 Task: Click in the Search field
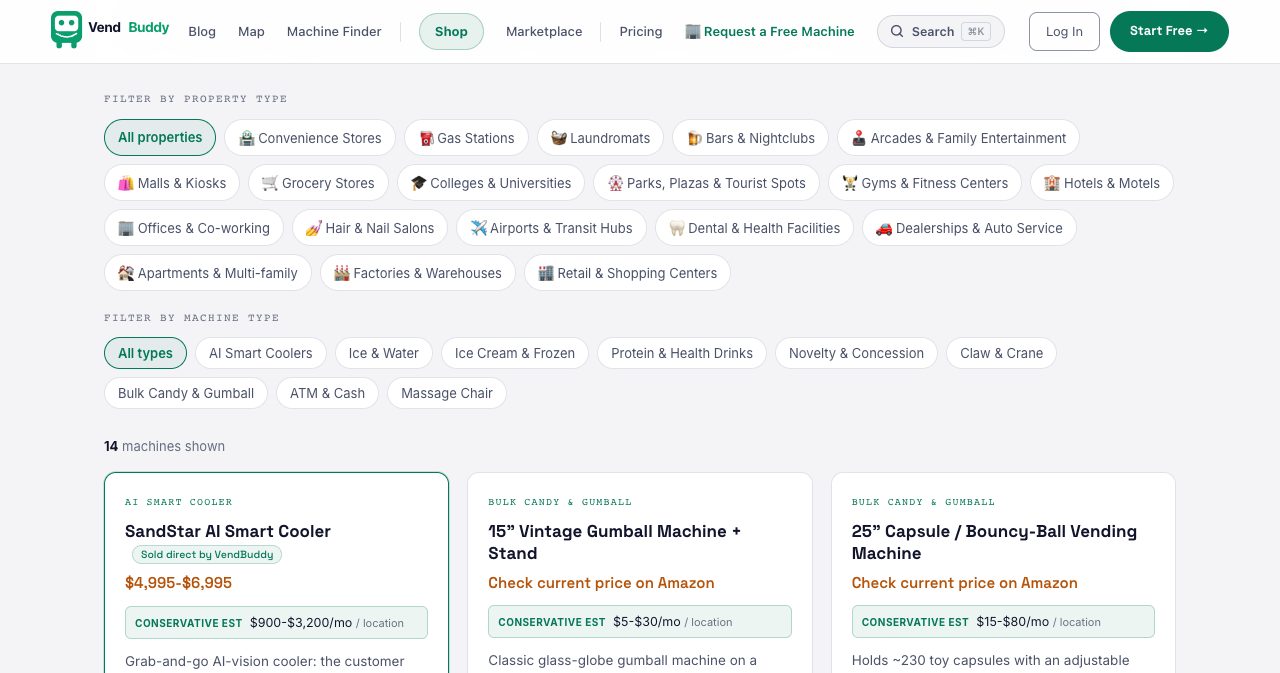coord(941,32)
